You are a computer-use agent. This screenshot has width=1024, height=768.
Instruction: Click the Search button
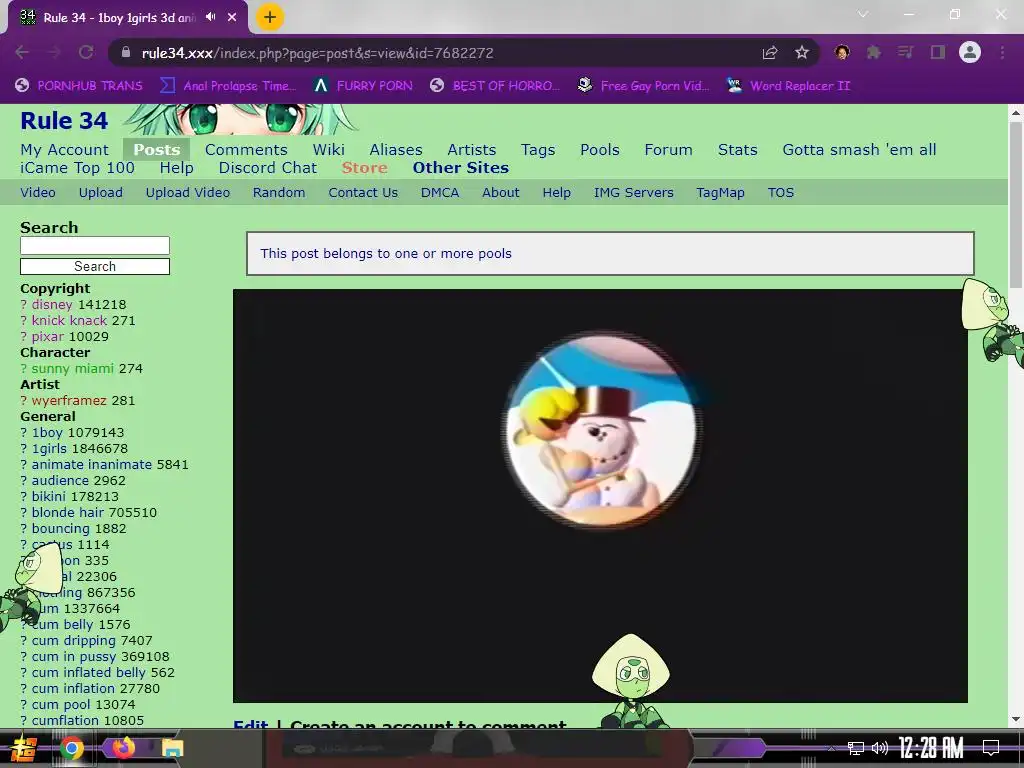coord(95,266)
